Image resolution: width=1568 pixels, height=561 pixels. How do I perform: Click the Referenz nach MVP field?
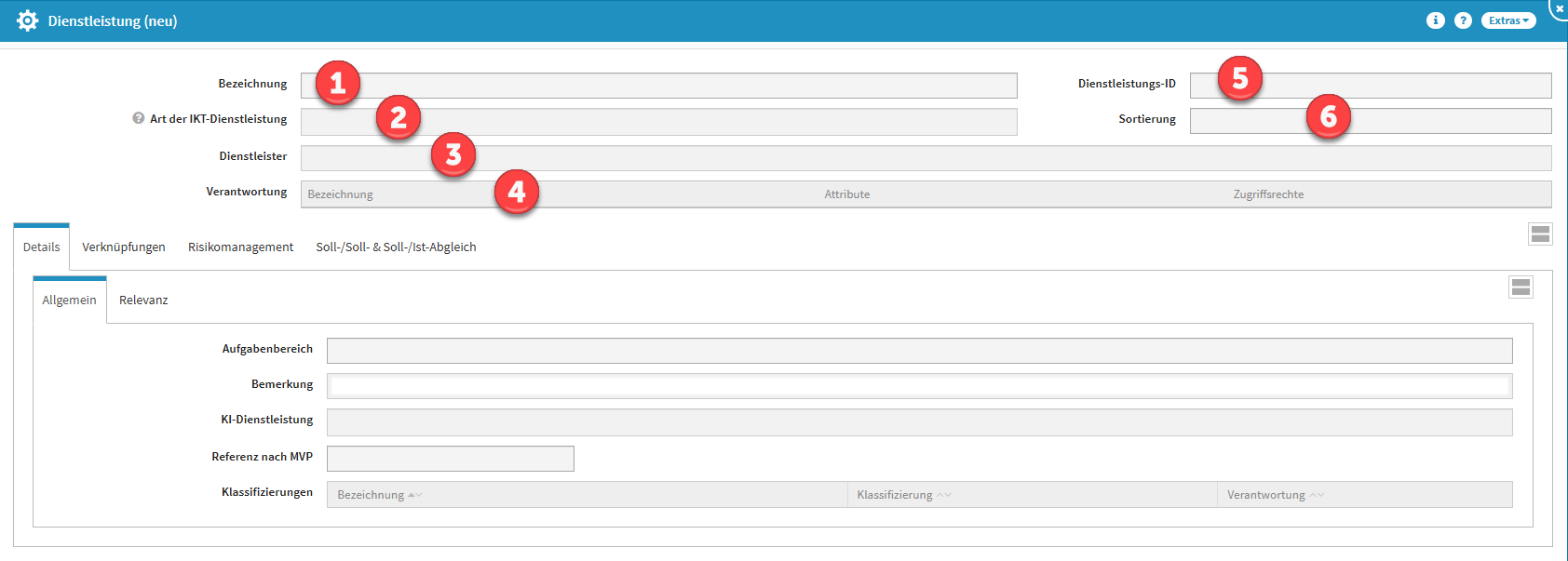tap(450, 459)
